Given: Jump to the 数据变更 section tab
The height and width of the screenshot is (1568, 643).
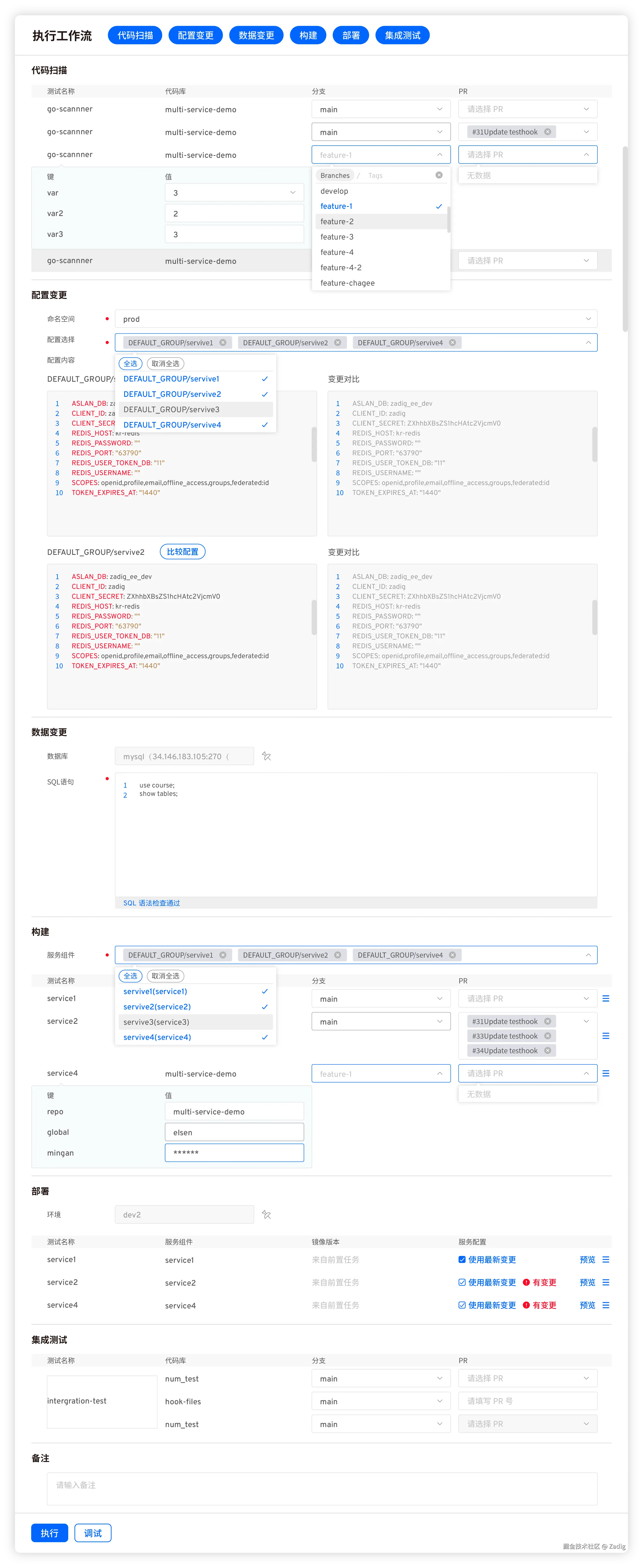Looking at the screenshot, I should point(256,35).
